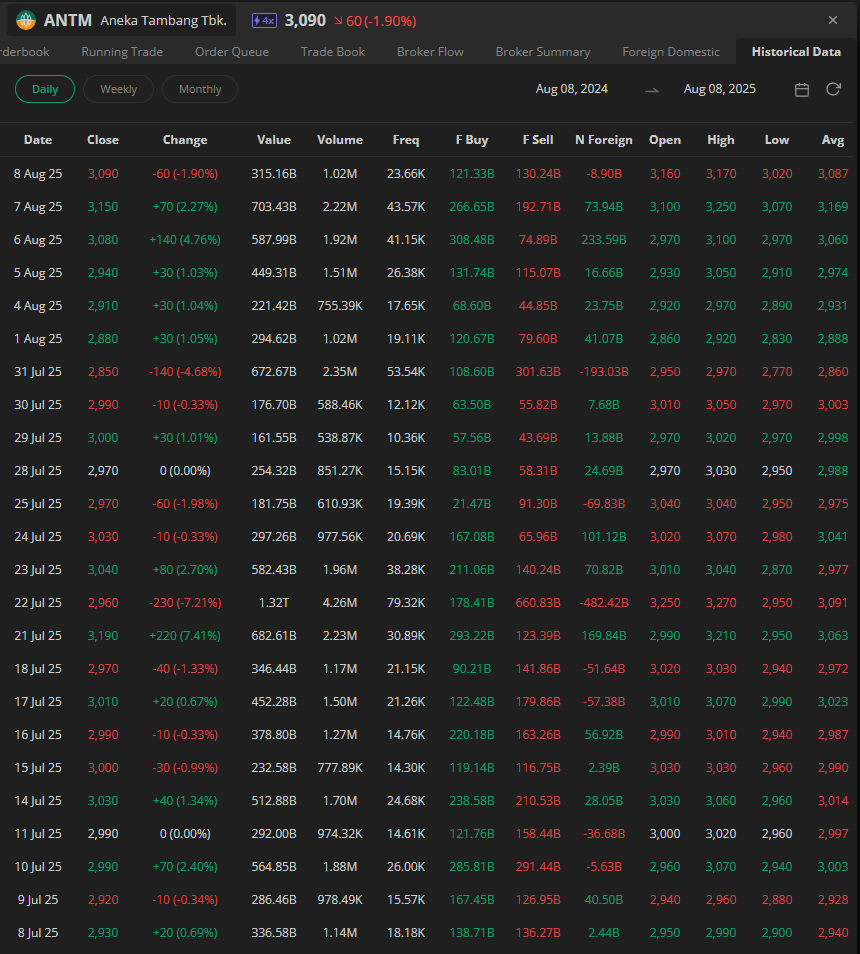Click the 233.59B net foreign cell
Viewport: 860px width, 954px height.
(x=604, y=240)
